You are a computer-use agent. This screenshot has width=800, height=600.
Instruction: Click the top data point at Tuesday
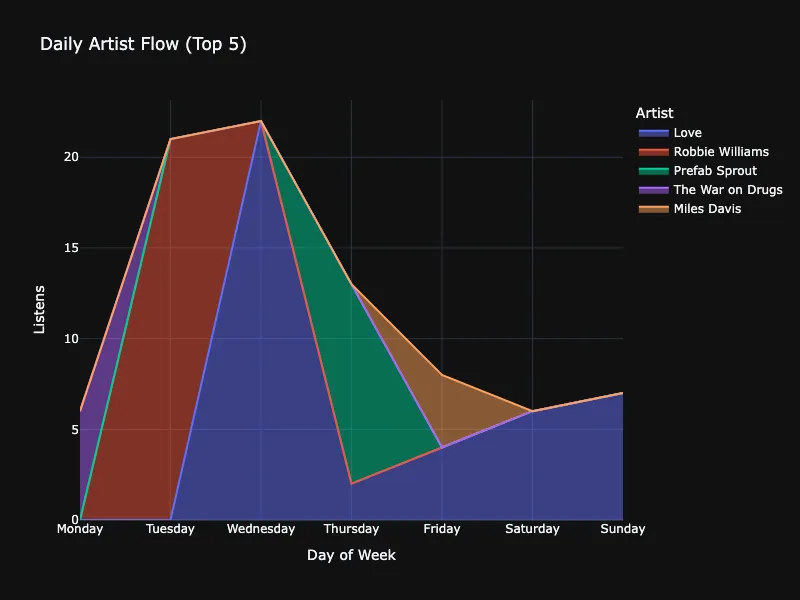171,139
